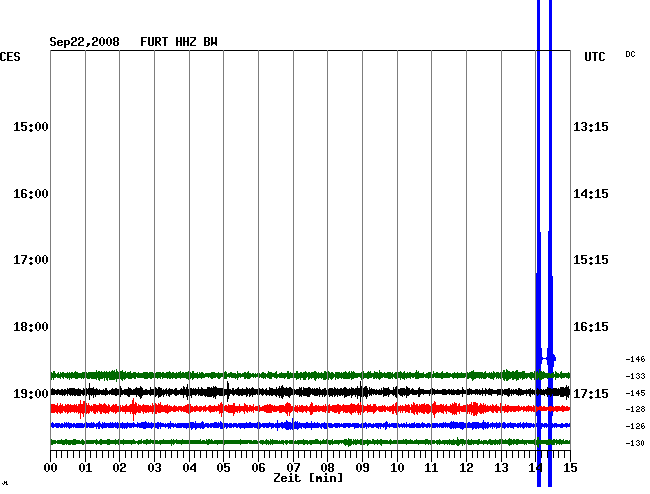Click the 17:15 UTC time label

point(591,393)
